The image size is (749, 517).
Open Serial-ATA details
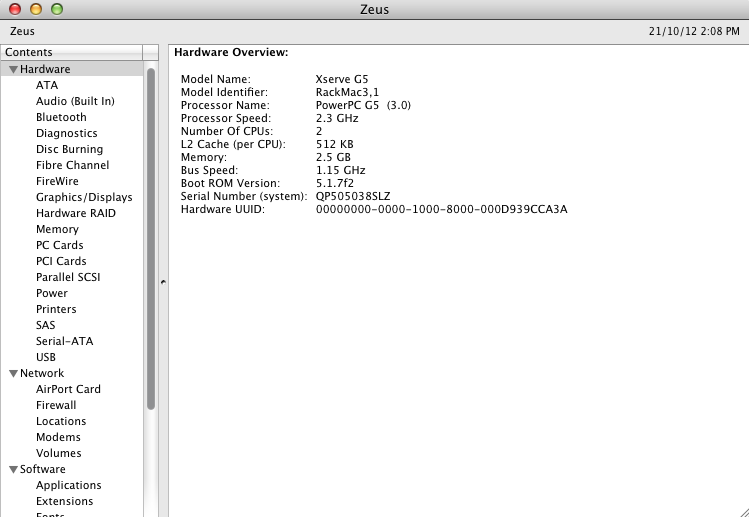coord(64,341)
